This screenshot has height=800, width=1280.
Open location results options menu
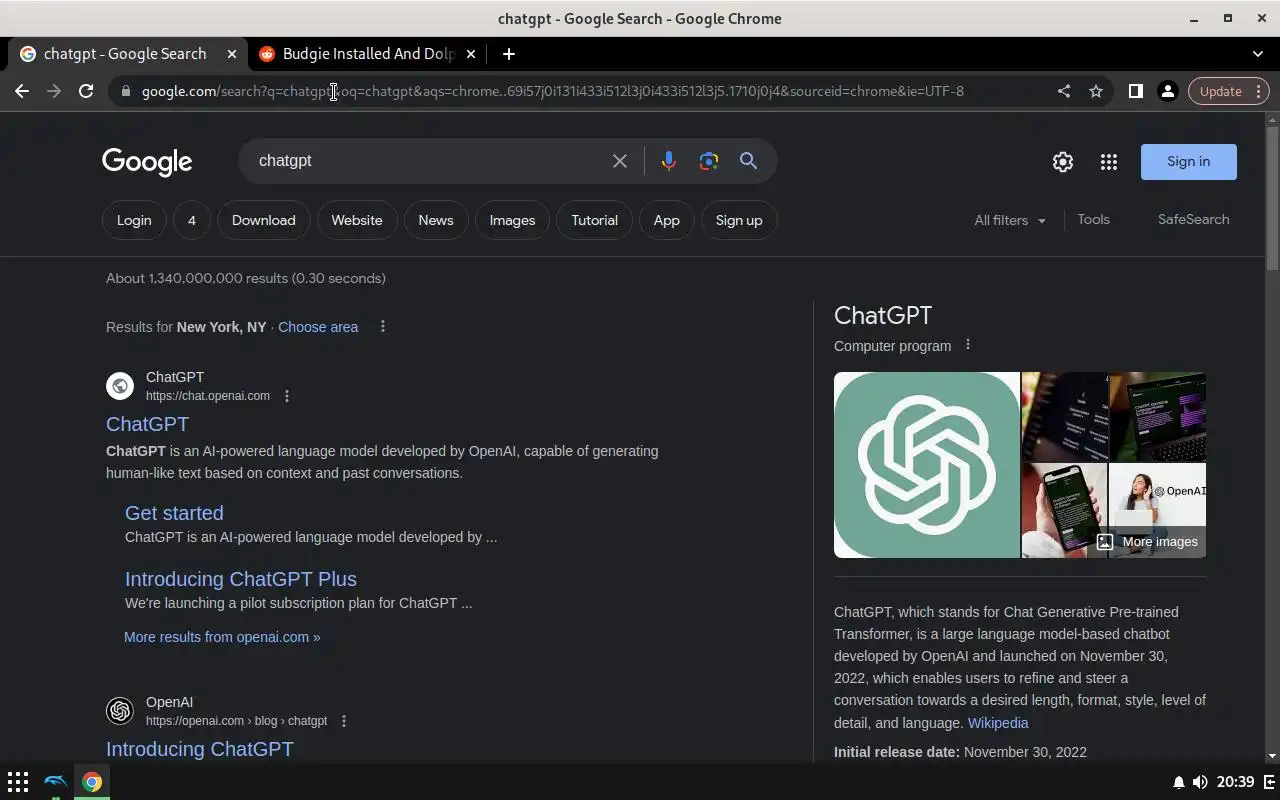tap(382, 327)
